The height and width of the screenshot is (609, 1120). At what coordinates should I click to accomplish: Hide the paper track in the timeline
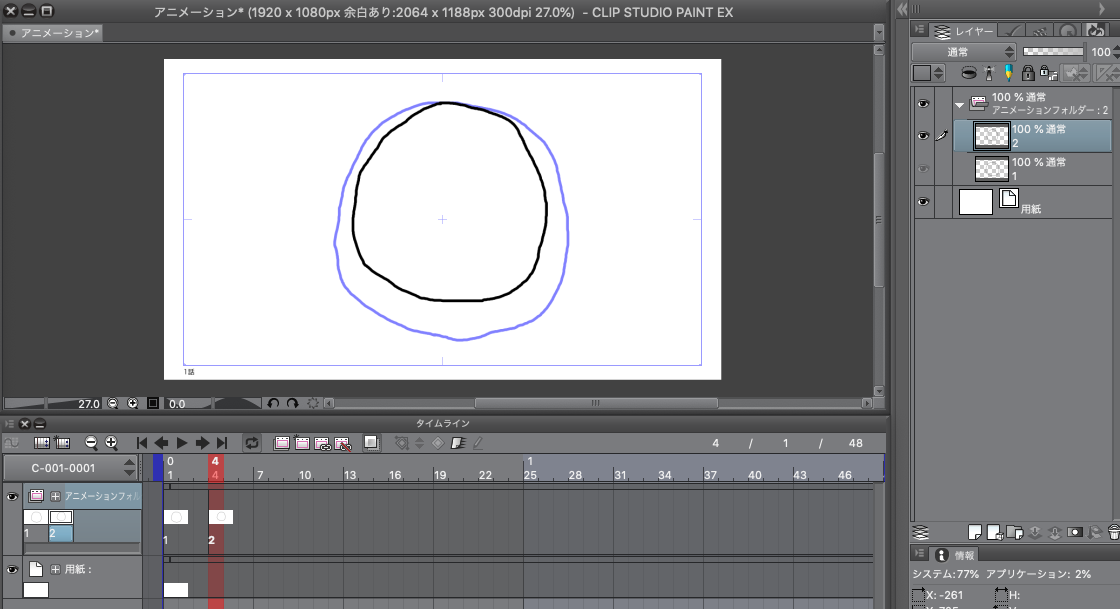pyautogui.click(x=12, y=570)
